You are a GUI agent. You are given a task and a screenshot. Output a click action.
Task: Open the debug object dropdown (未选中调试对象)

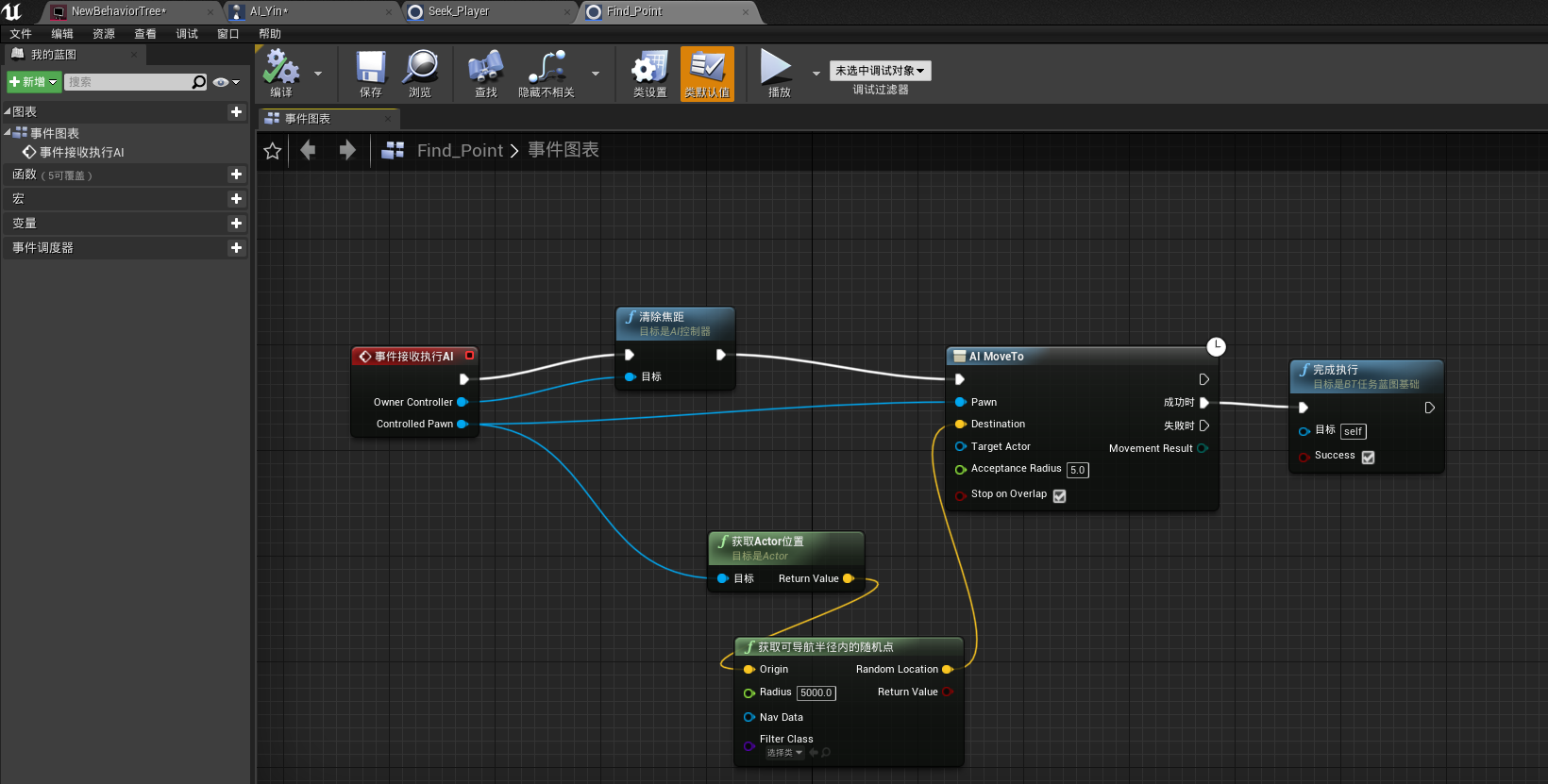880,71
